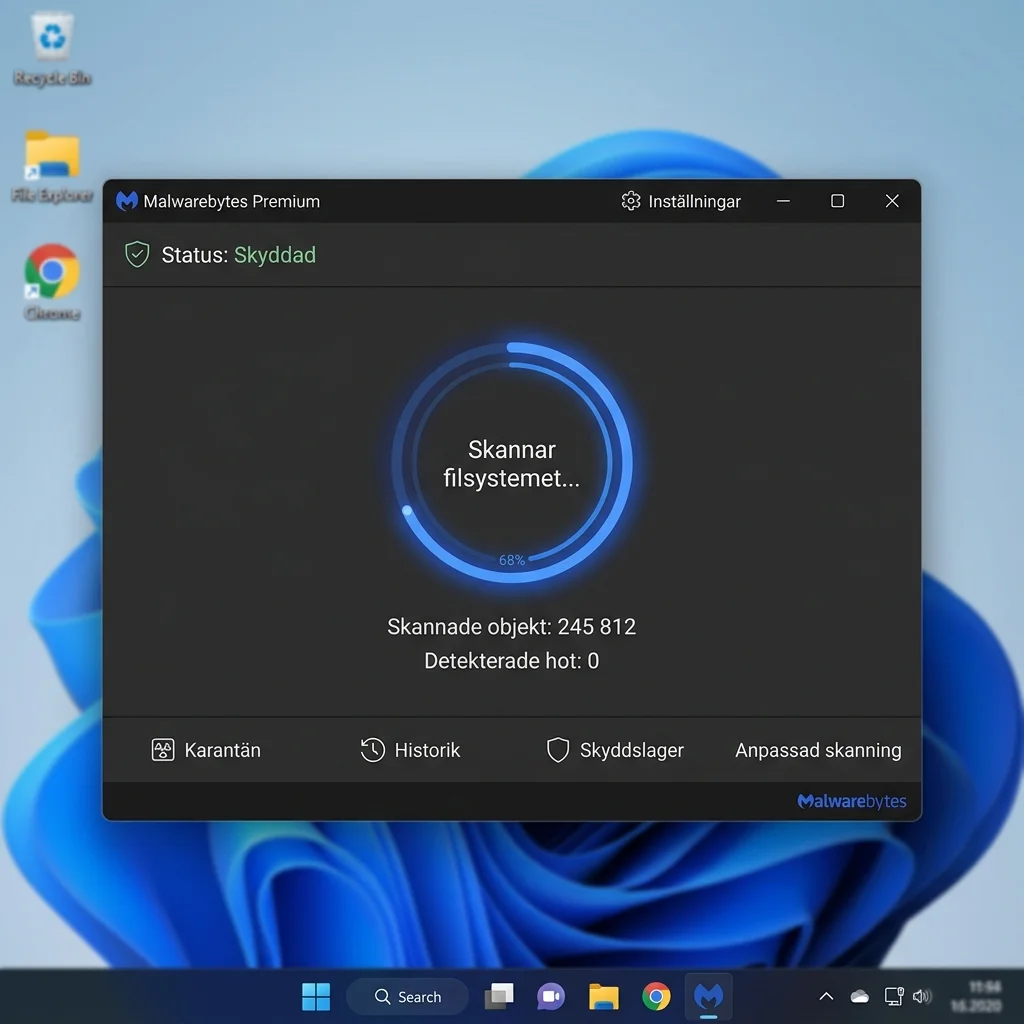Expand hidden system tray icons chevron
The width and height of the screenshot is (1024, 1024).
(826, 997)
